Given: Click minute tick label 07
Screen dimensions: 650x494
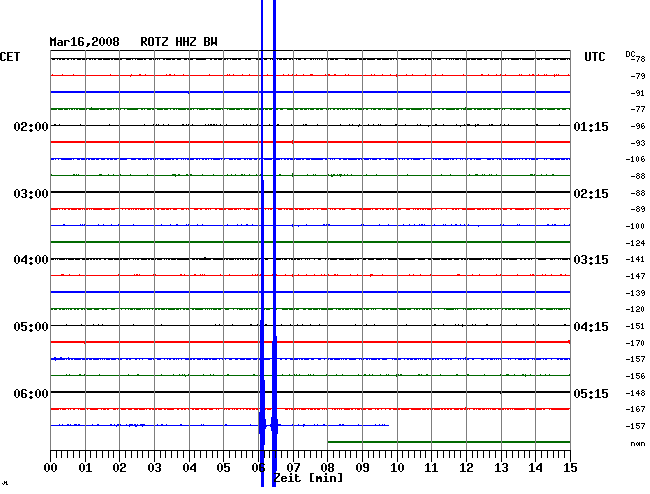Looking at the screenshot, I should tap(293, 468).
